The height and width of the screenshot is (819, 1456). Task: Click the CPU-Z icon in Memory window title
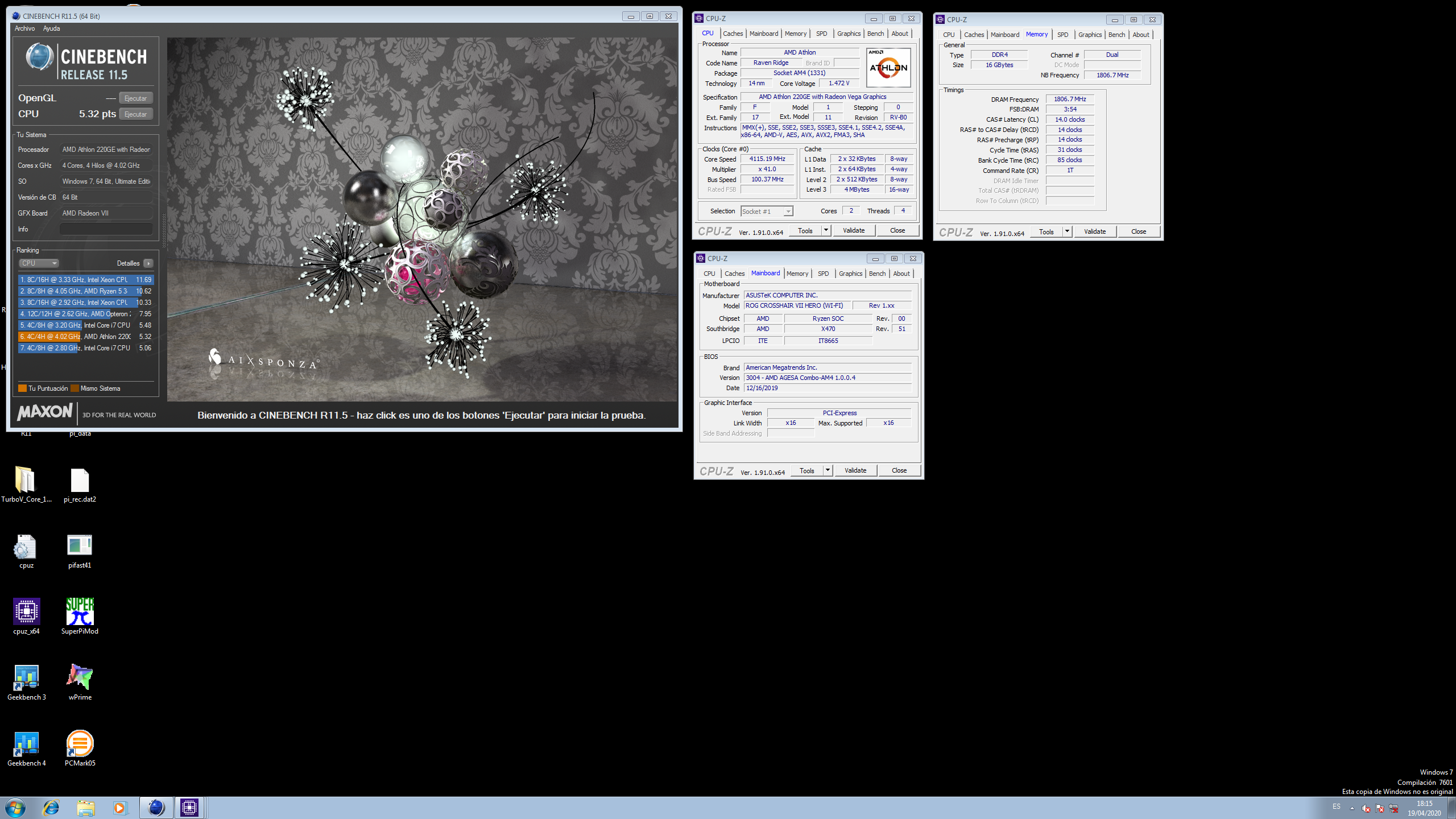coord(940,19)
